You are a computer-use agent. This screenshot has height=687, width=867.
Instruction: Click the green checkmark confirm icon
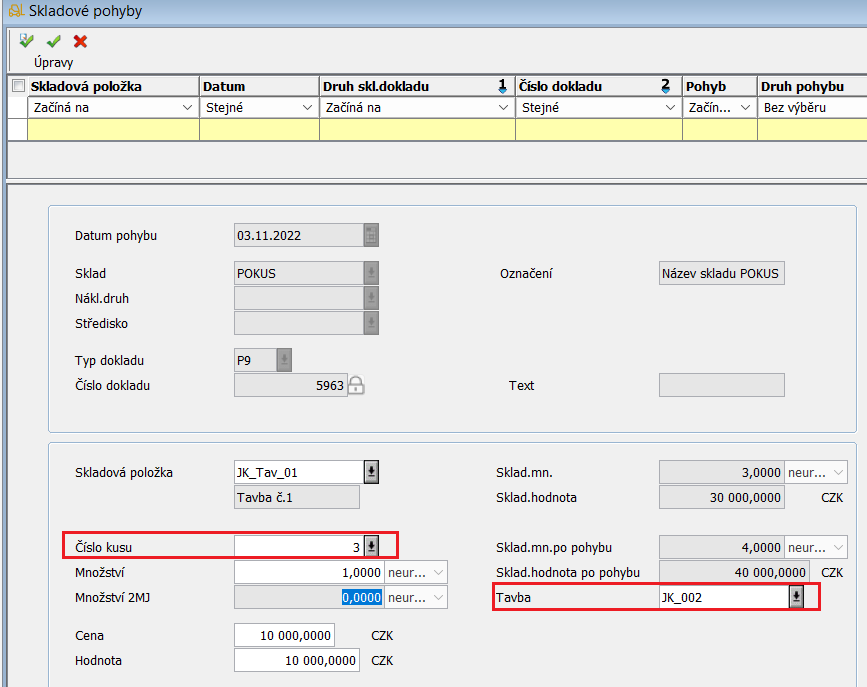[53, 42]
